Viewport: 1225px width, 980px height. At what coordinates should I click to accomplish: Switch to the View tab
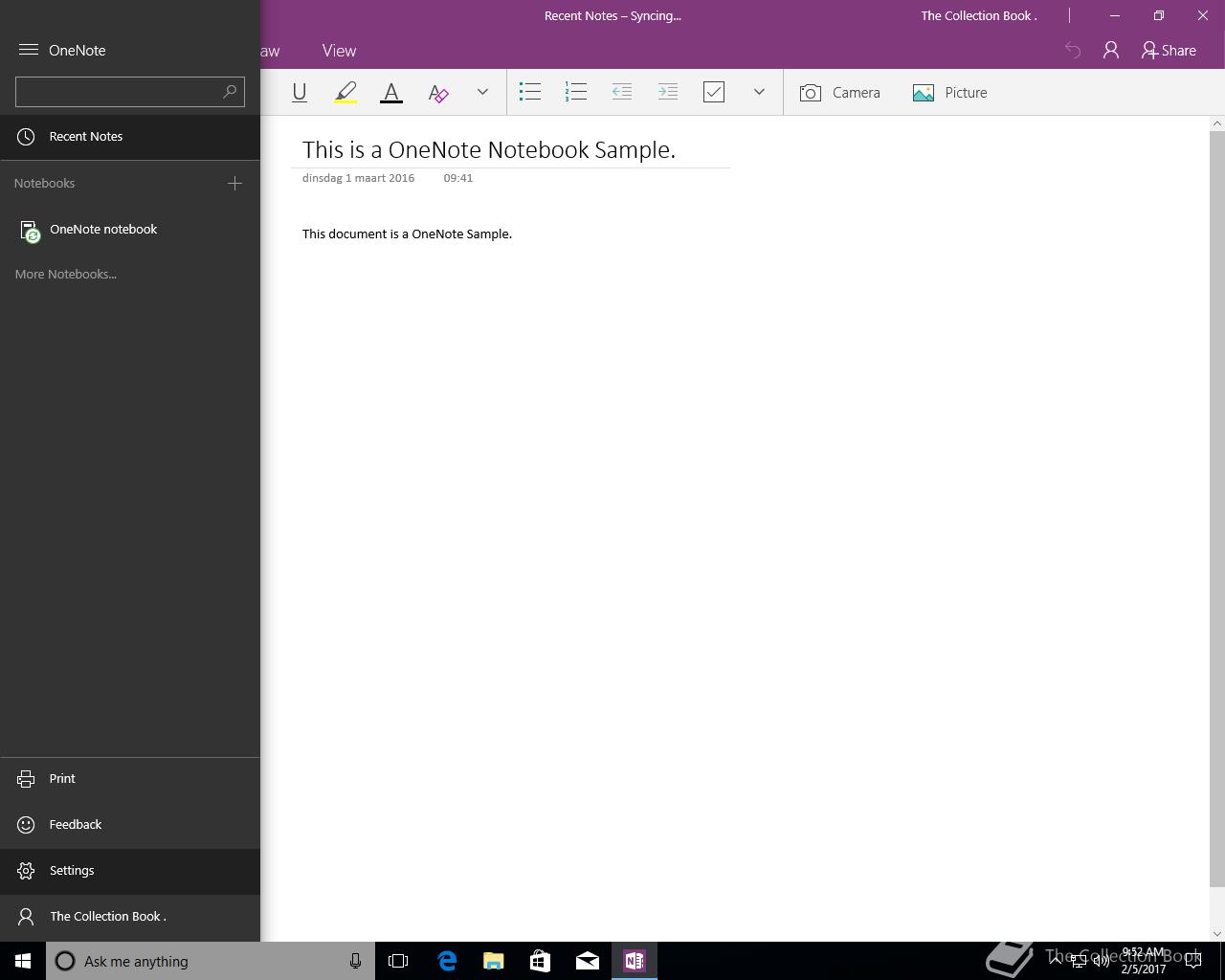pyautogui.click(x=339, y=51)
